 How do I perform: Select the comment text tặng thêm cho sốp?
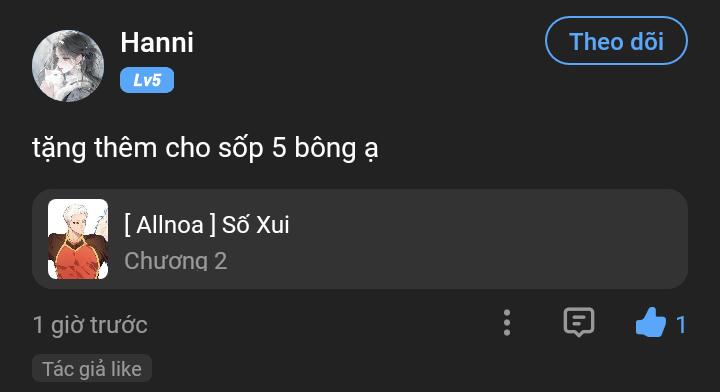pos(148,148)
